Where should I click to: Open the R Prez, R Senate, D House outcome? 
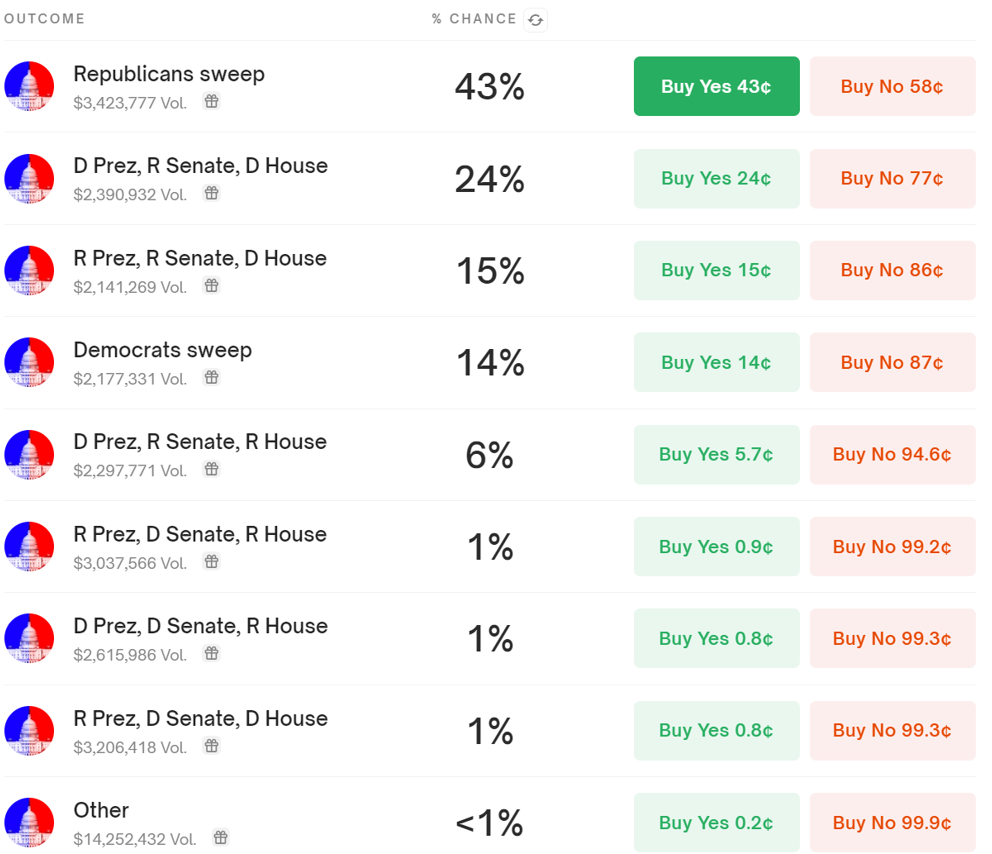[200, 258]
